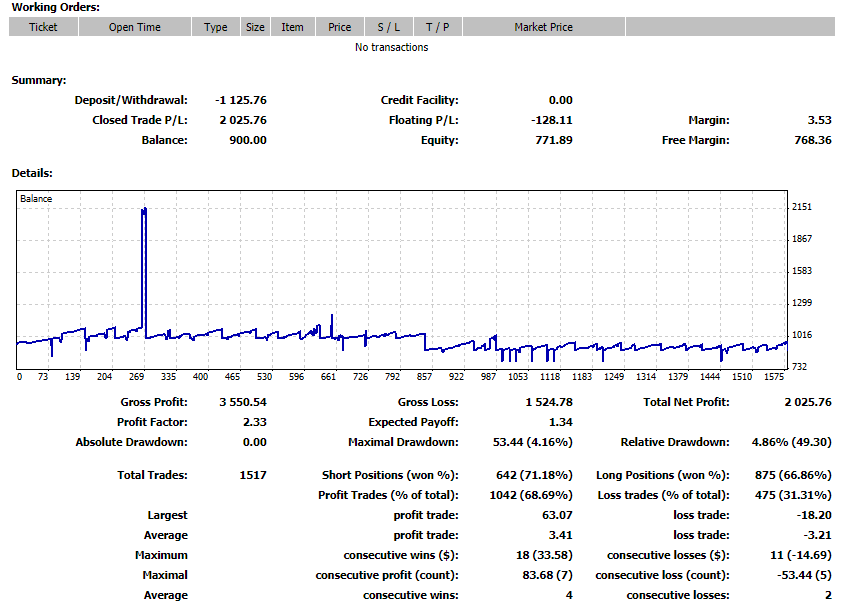
Task: Select the T / P column header
Action: pos(437,27)
